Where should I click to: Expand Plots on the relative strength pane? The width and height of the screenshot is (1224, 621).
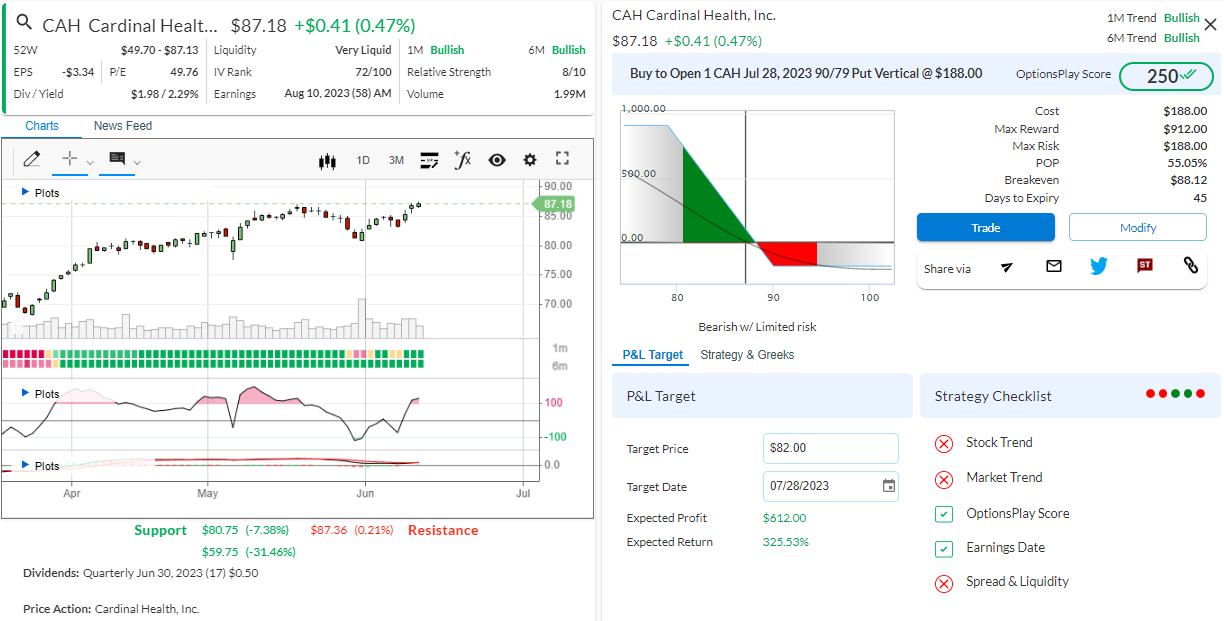coord(41,394)
